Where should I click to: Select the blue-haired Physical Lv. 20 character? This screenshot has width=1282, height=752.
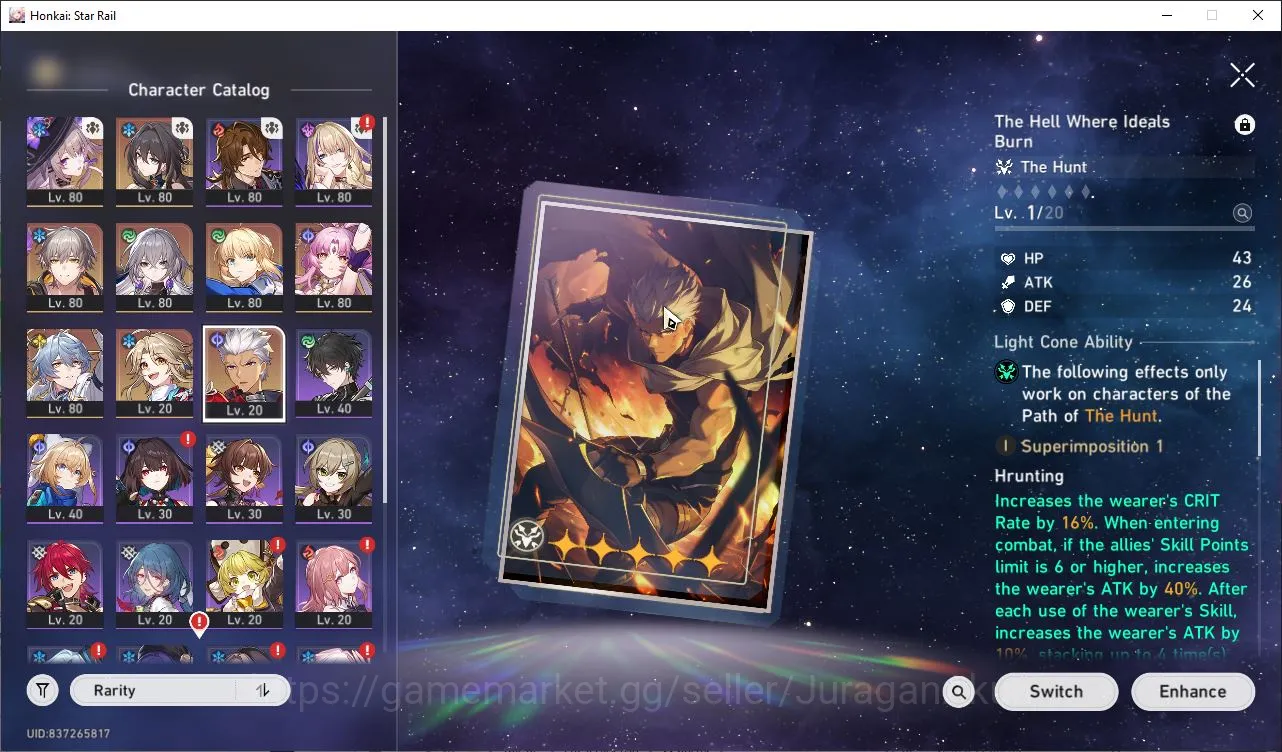[154, 584]
